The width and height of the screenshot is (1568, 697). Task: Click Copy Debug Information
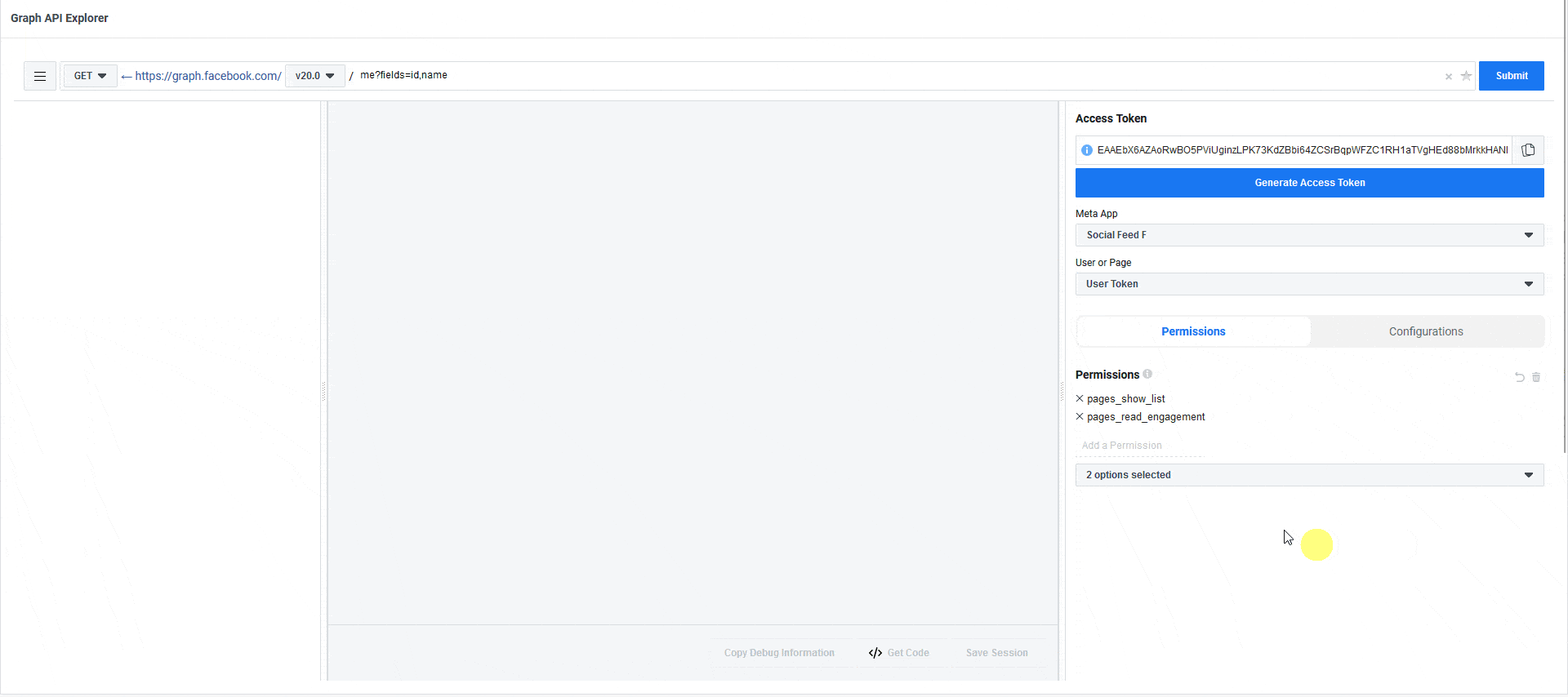point(779,653)
